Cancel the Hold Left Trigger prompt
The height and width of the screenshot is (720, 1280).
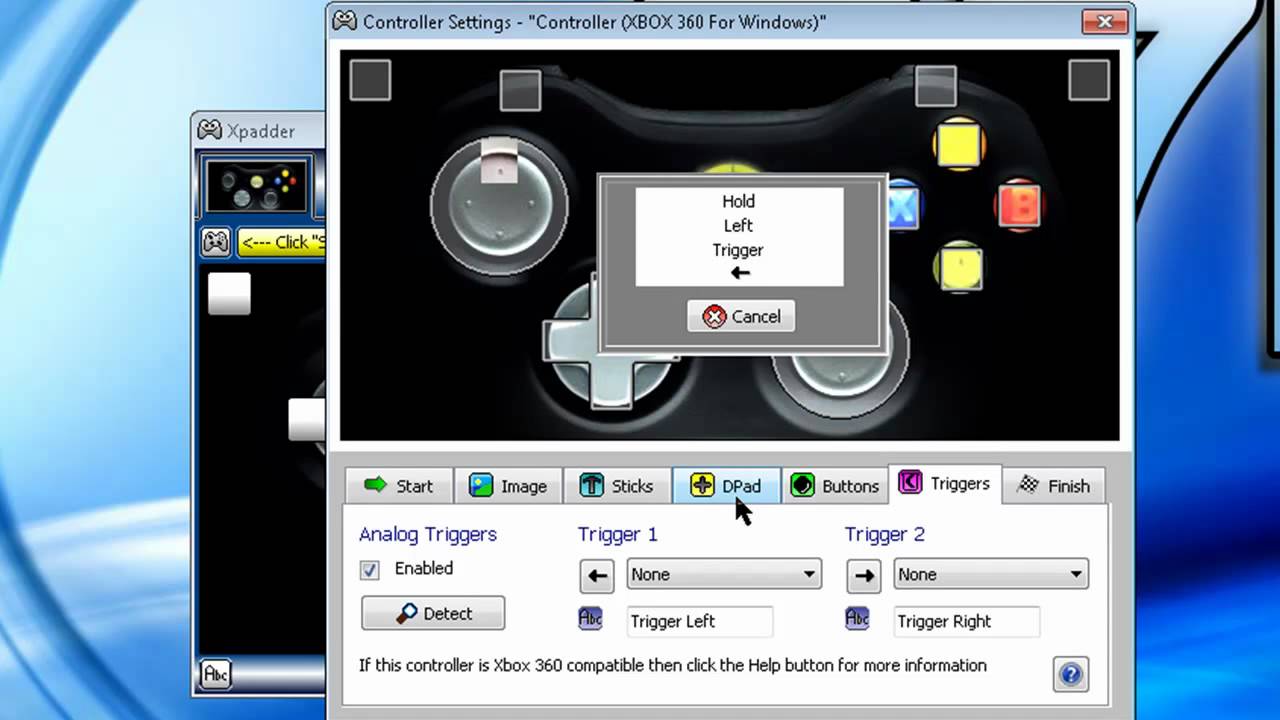coord(741,316)
